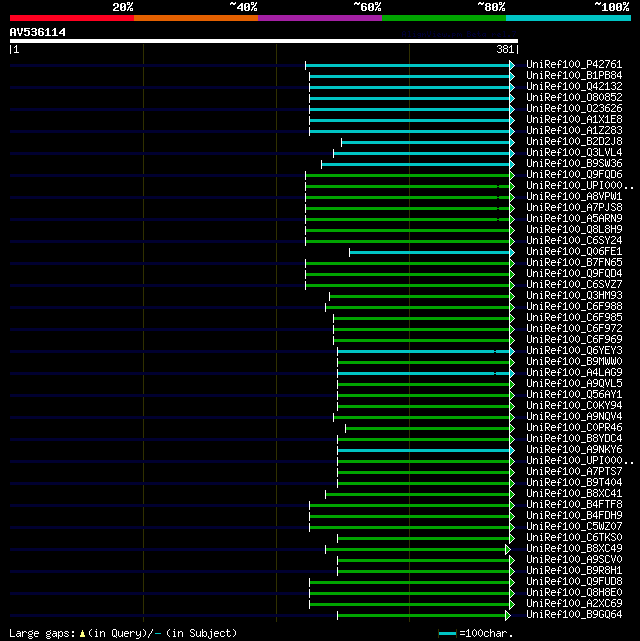The height and width of the screenshot is (641, 640).
Task: Select the UniRef100_A7PJS8 label
Action: (x=574, y=208)
